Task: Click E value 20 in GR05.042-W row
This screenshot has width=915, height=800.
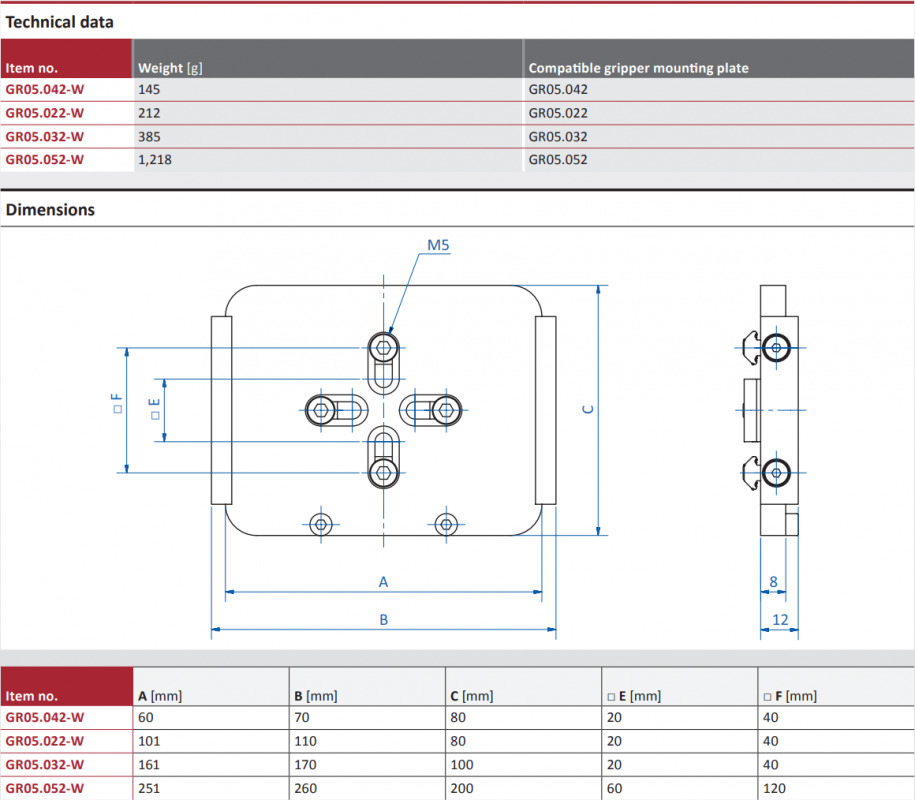Action: coord(614,718)
